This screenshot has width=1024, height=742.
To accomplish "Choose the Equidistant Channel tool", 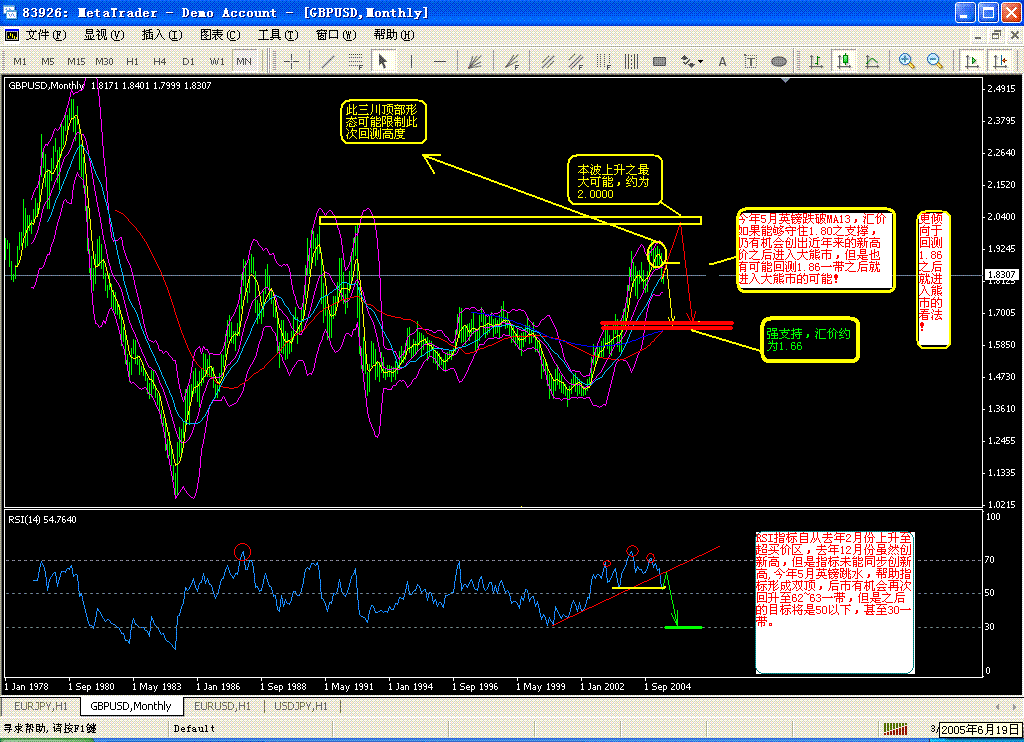I will [x=547, y=61].
